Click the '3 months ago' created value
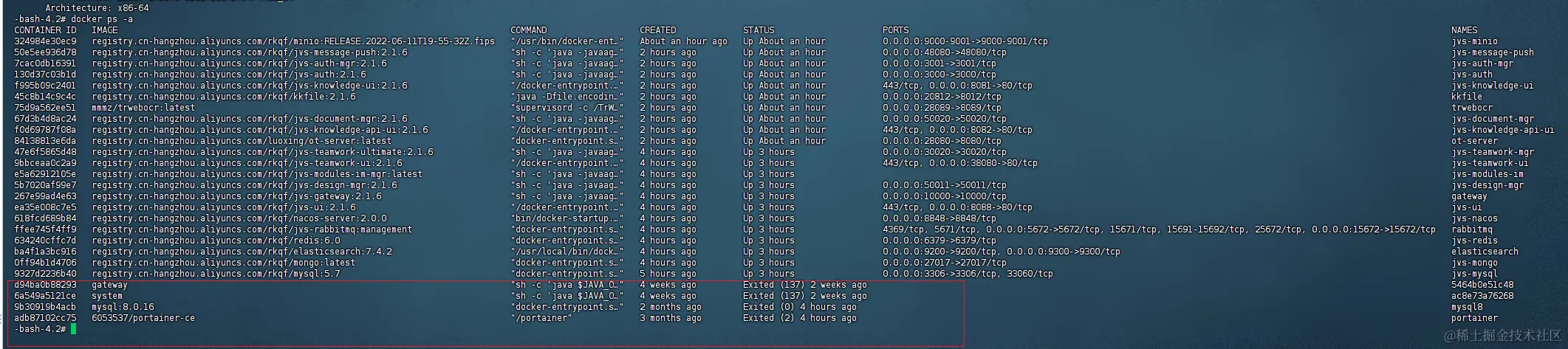 [x=671, y=318]
